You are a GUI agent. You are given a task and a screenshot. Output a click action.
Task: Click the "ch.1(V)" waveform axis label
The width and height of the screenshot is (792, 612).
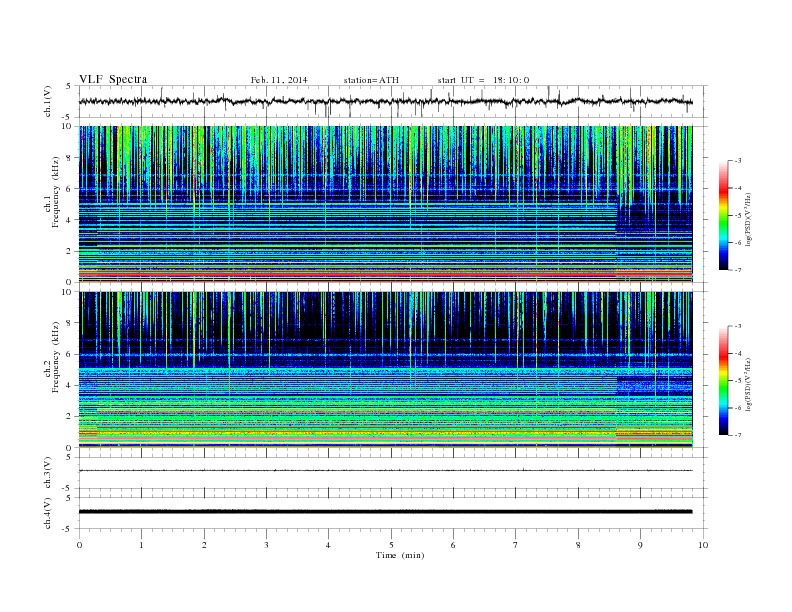click(47, 101)
